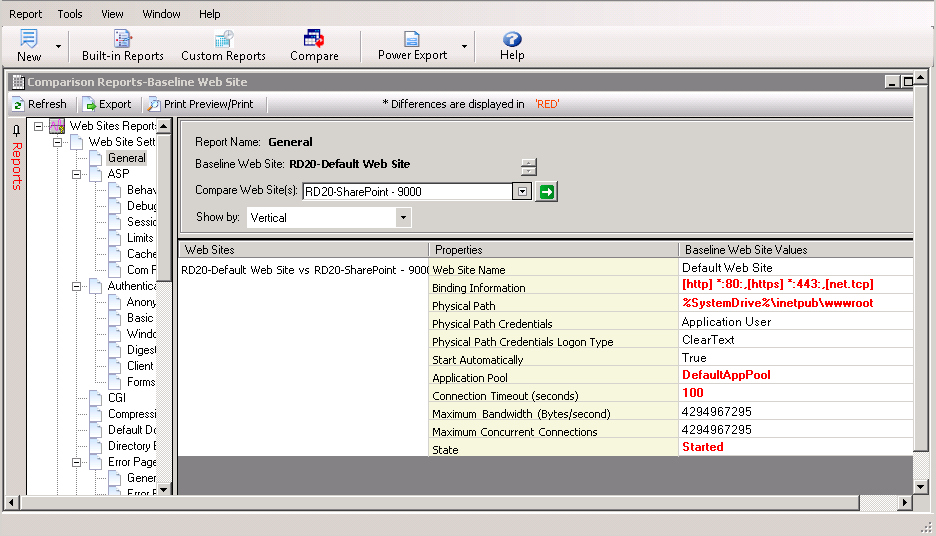Image resolution: width=936 pixels, height=536 pixels.
Task: Open Built-in Reports
Action: click(122, 47)
